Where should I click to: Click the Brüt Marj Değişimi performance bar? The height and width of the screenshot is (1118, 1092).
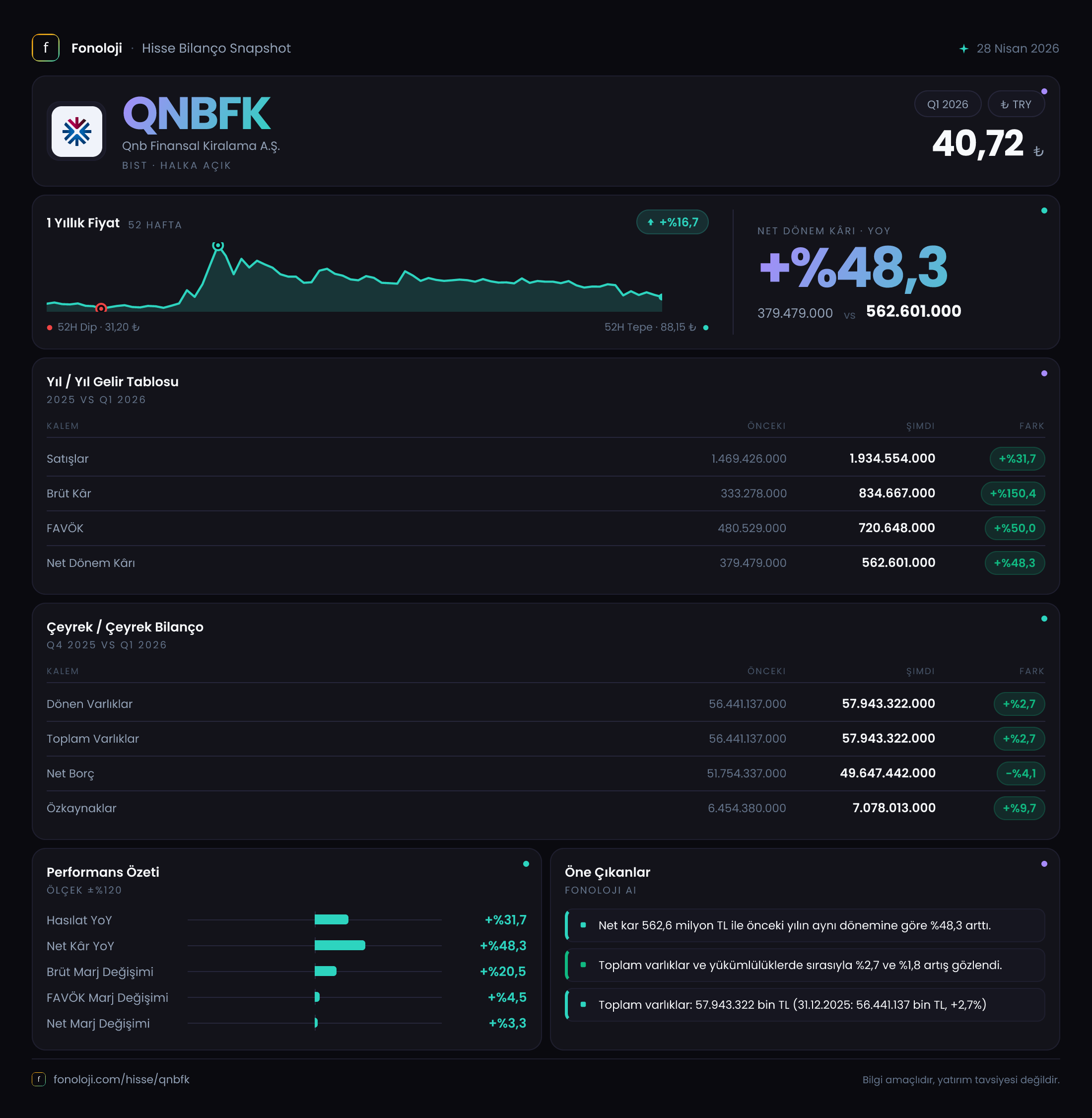(326, 971)
